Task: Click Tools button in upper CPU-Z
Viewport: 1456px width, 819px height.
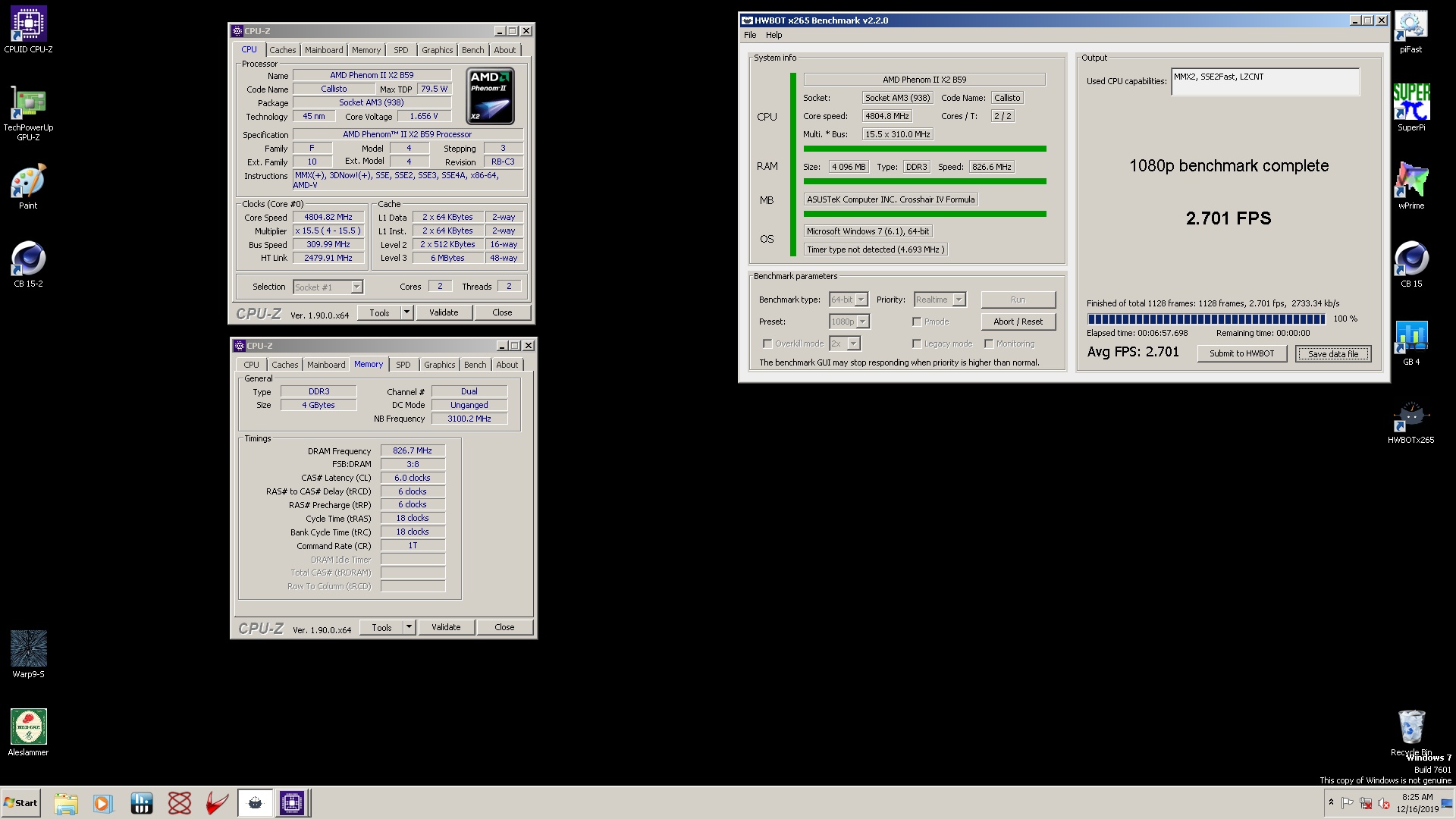Action: (379, 312)
